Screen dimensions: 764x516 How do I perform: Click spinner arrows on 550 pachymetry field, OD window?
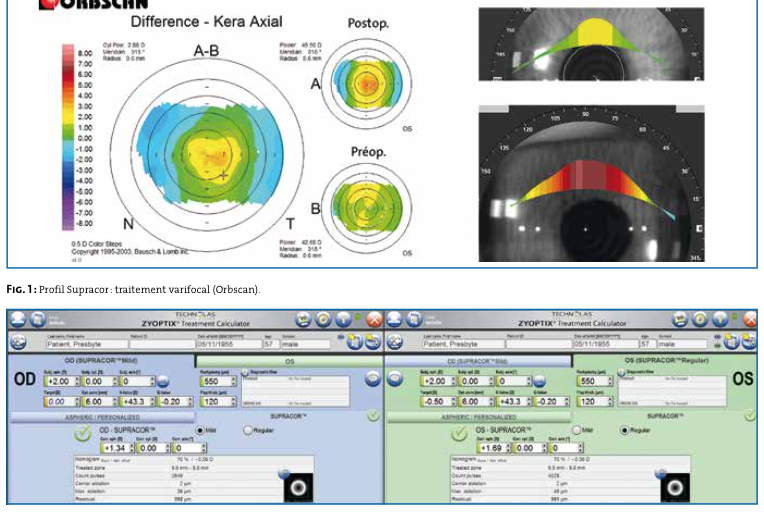(233, 382)
